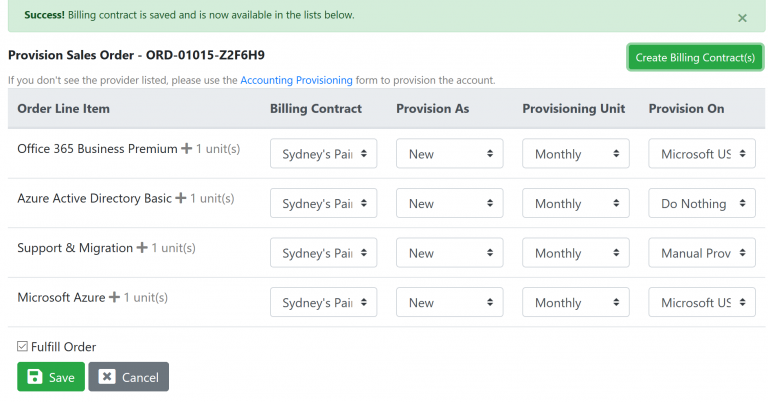Open Provision As dropdown for Azure Active Directory
The image size is (768, 402).
[x=449, y=204]
